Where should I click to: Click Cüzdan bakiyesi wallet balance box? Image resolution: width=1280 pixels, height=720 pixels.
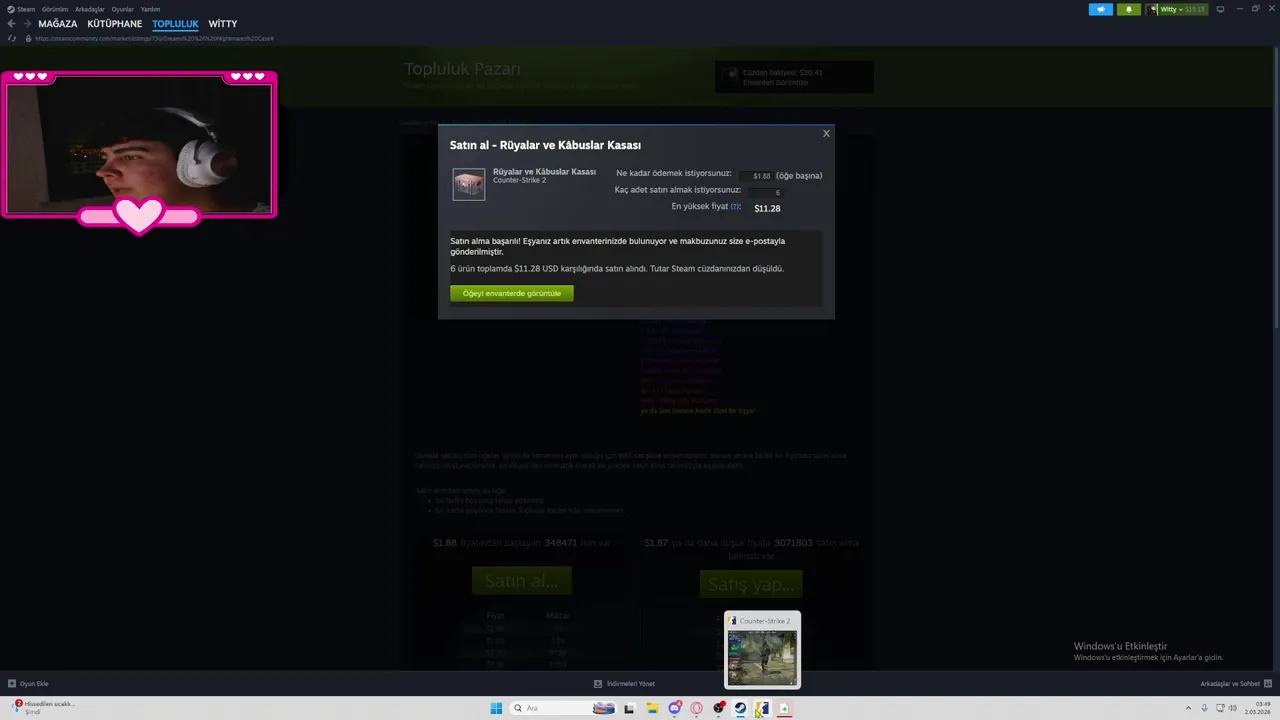coord(794,77)
